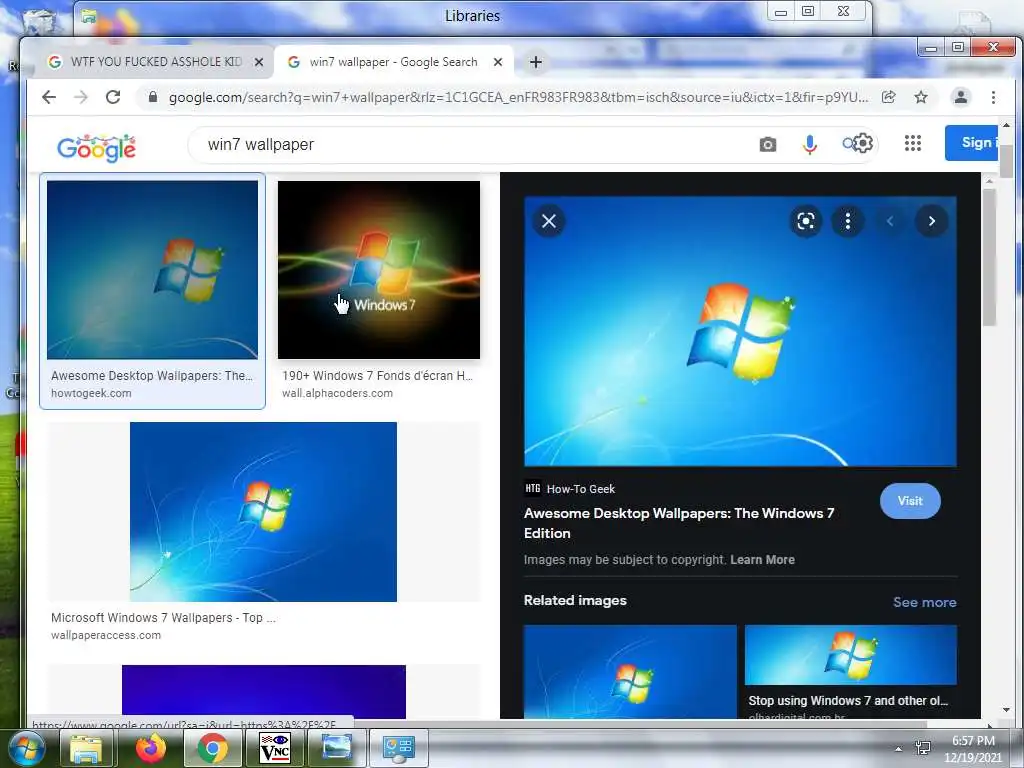Open the Google apps grid
Image resolution: width=1024 pixels, height=768 pixels.
click(913, 143)
